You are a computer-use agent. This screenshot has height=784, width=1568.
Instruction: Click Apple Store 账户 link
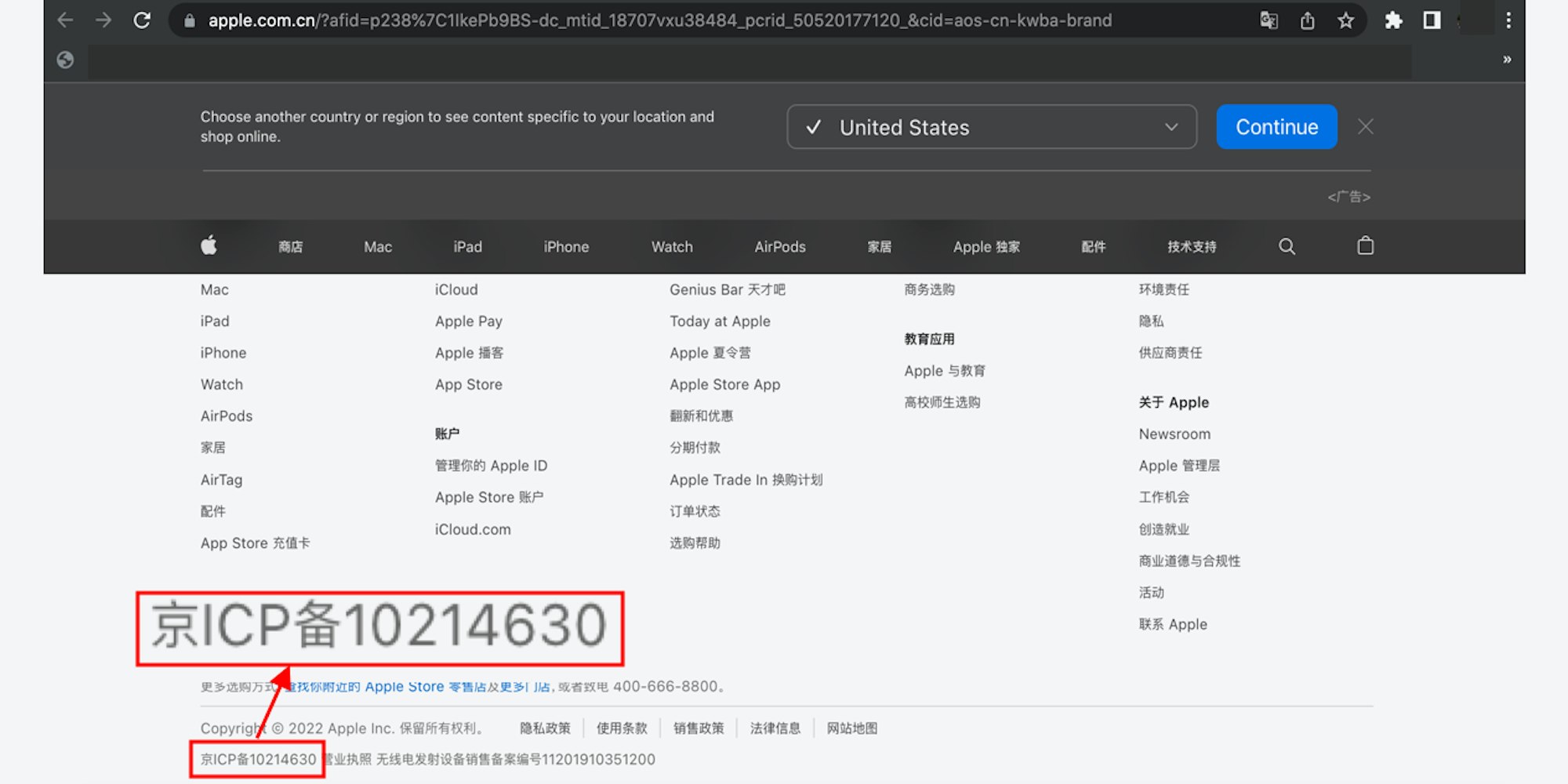(489, 497)
